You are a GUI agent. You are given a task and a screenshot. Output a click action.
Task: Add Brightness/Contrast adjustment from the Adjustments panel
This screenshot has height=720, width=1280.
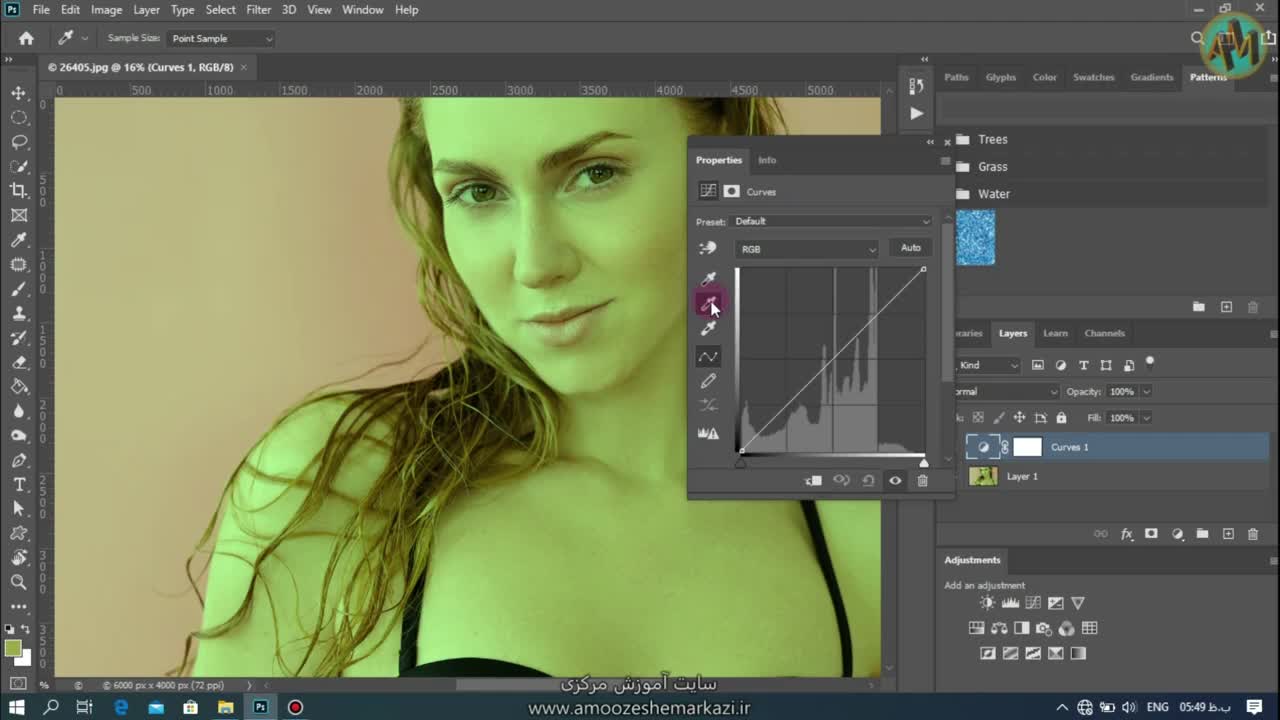[987, 603]
